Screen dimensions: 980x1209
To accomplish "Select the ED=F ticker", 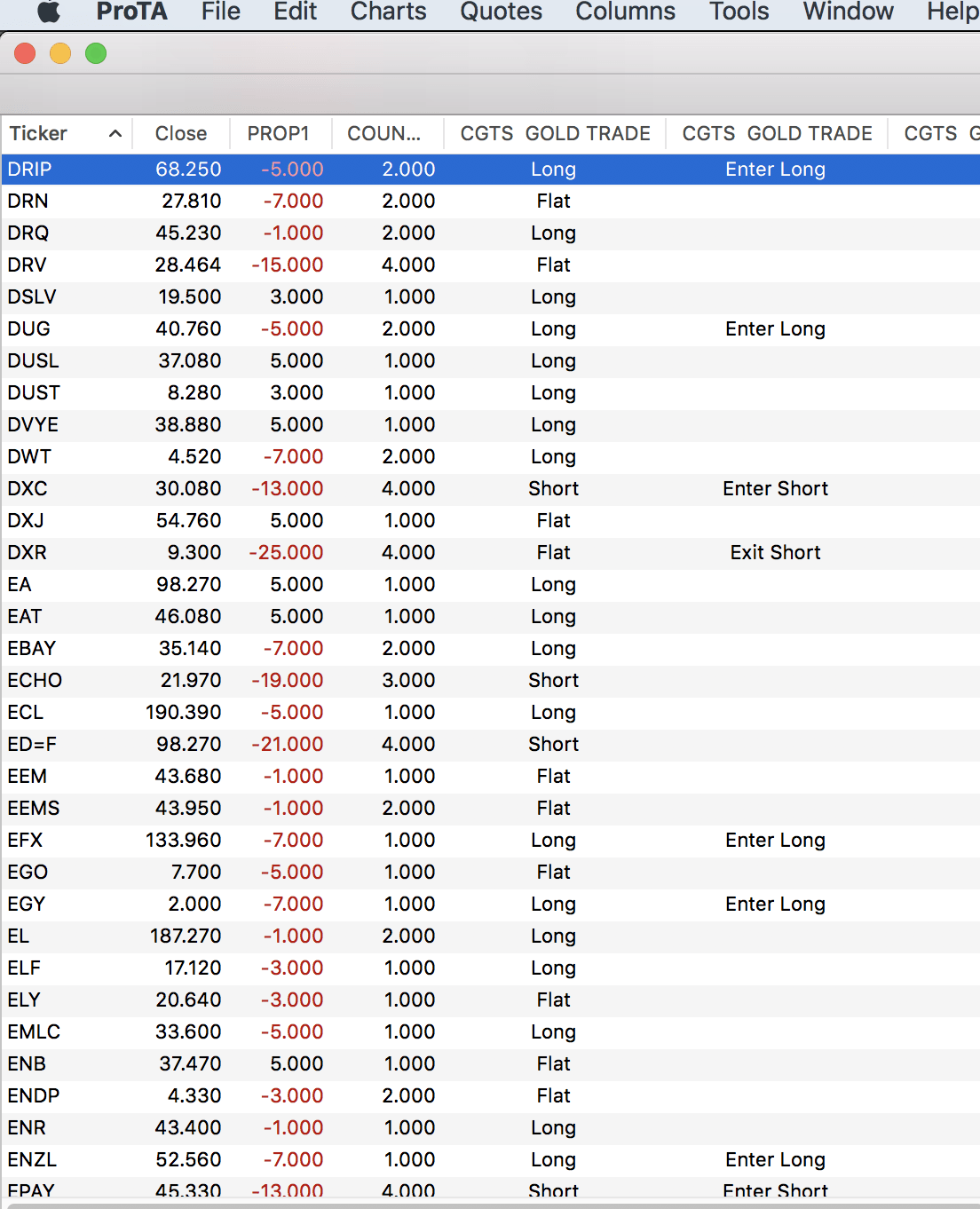I will (x=32, y=745).
